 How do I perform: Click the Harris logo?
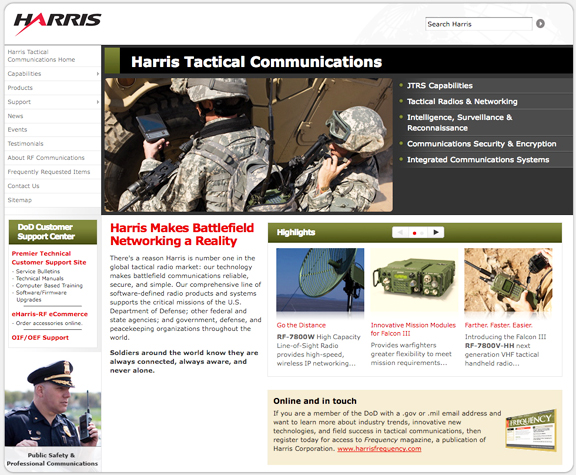click(x=57, y=23)
